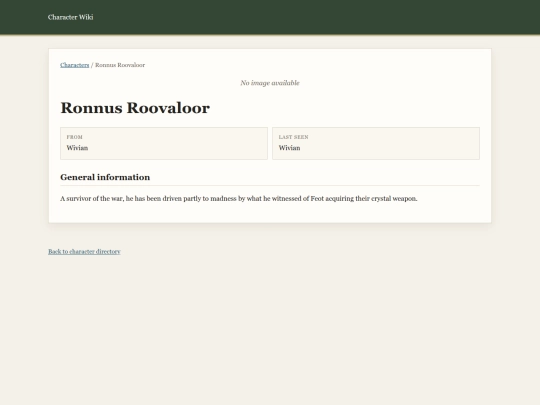Screen dimensions: 540x405
Task: Click the LAST SEEN label
Action: [x=293, y=137]
